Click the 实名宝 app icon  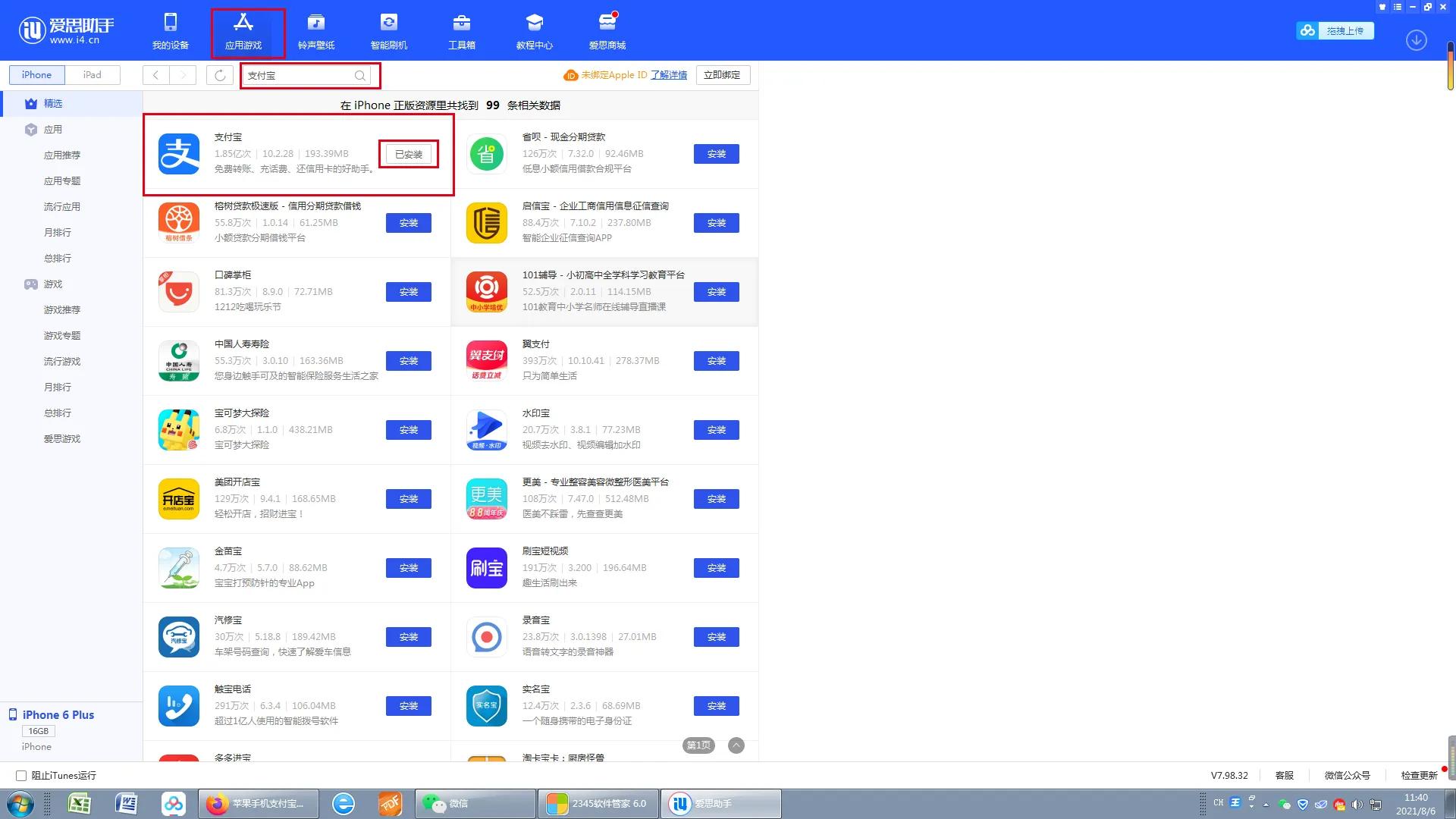487,706
